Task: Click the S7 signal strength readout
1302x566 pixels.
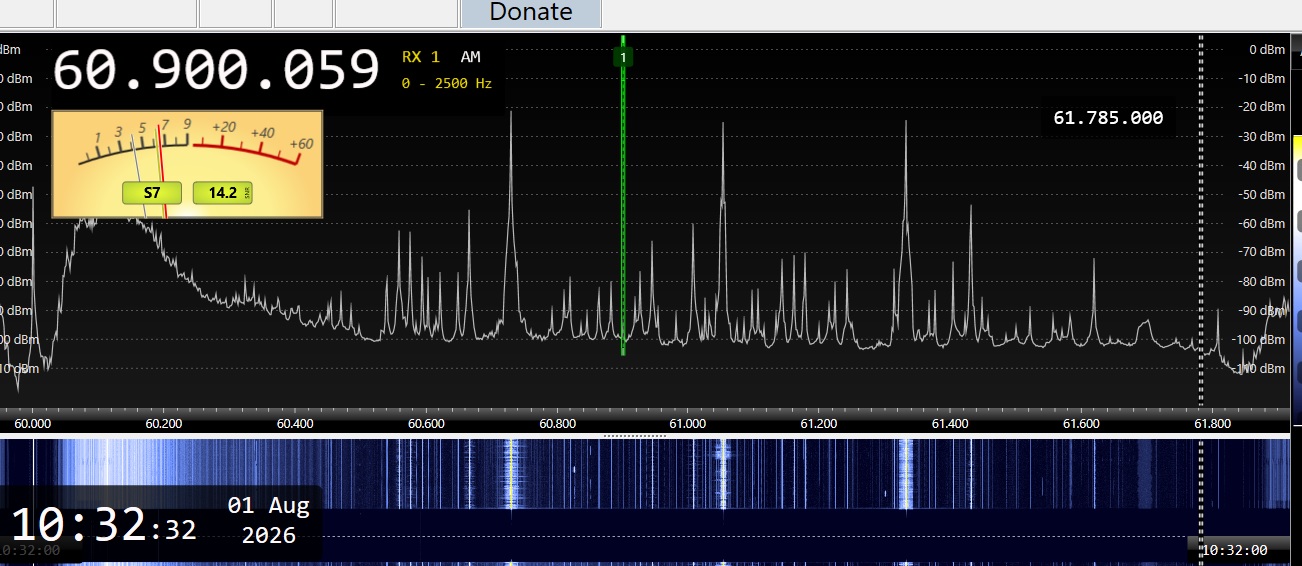Action: tap(151, 192)
